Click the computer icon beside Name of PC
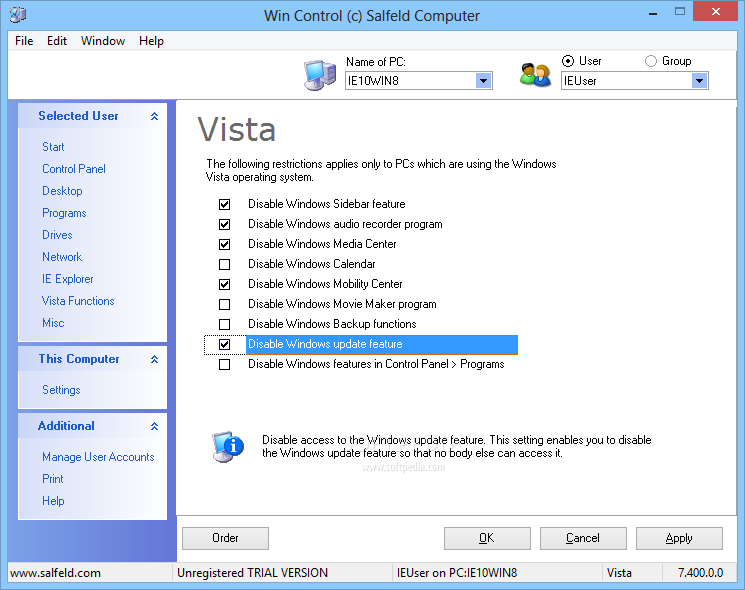The width and height of the screenshot is (745, 590). click(319, 75)
